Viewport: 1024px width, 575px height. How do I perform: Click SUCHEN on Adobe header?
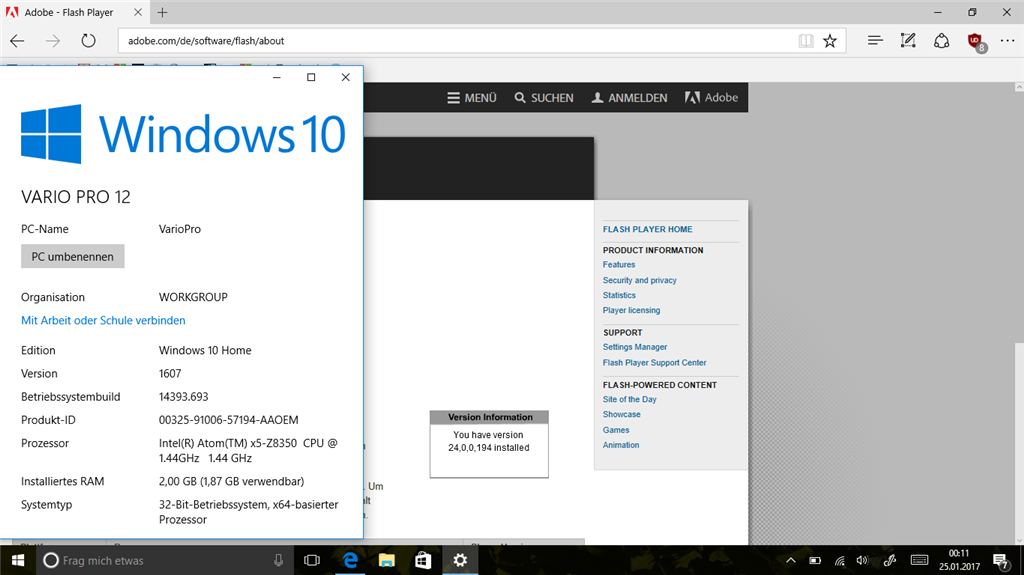[544, 98]
